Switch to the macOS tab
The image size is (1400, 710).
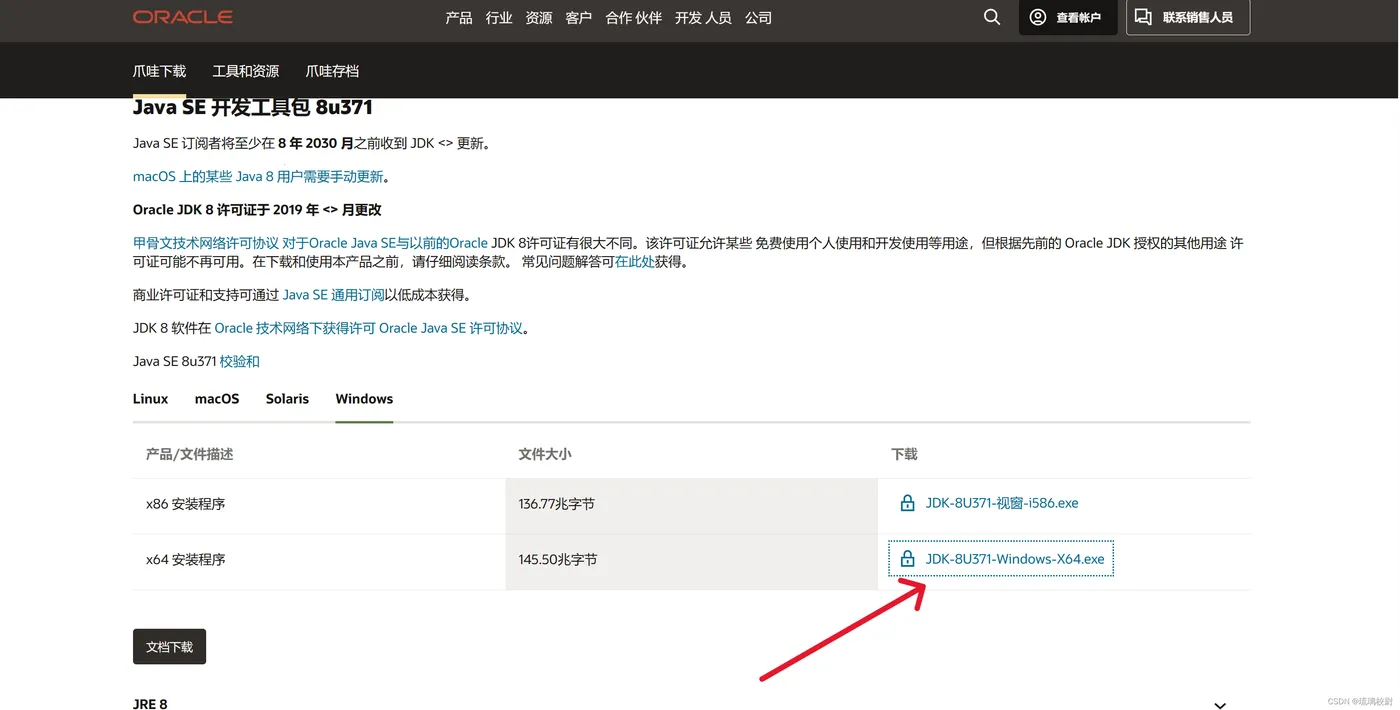click(217, 399)
